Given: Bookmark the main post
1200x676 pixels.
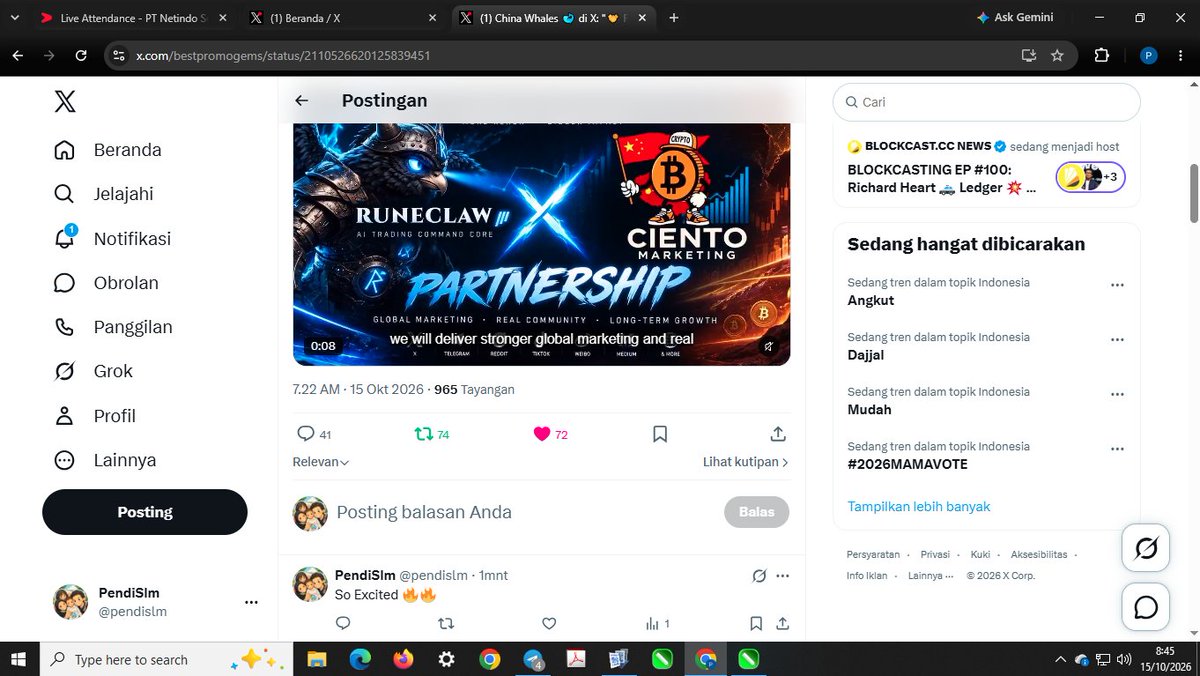Looking at the screenshot, I should click(660, 434).
